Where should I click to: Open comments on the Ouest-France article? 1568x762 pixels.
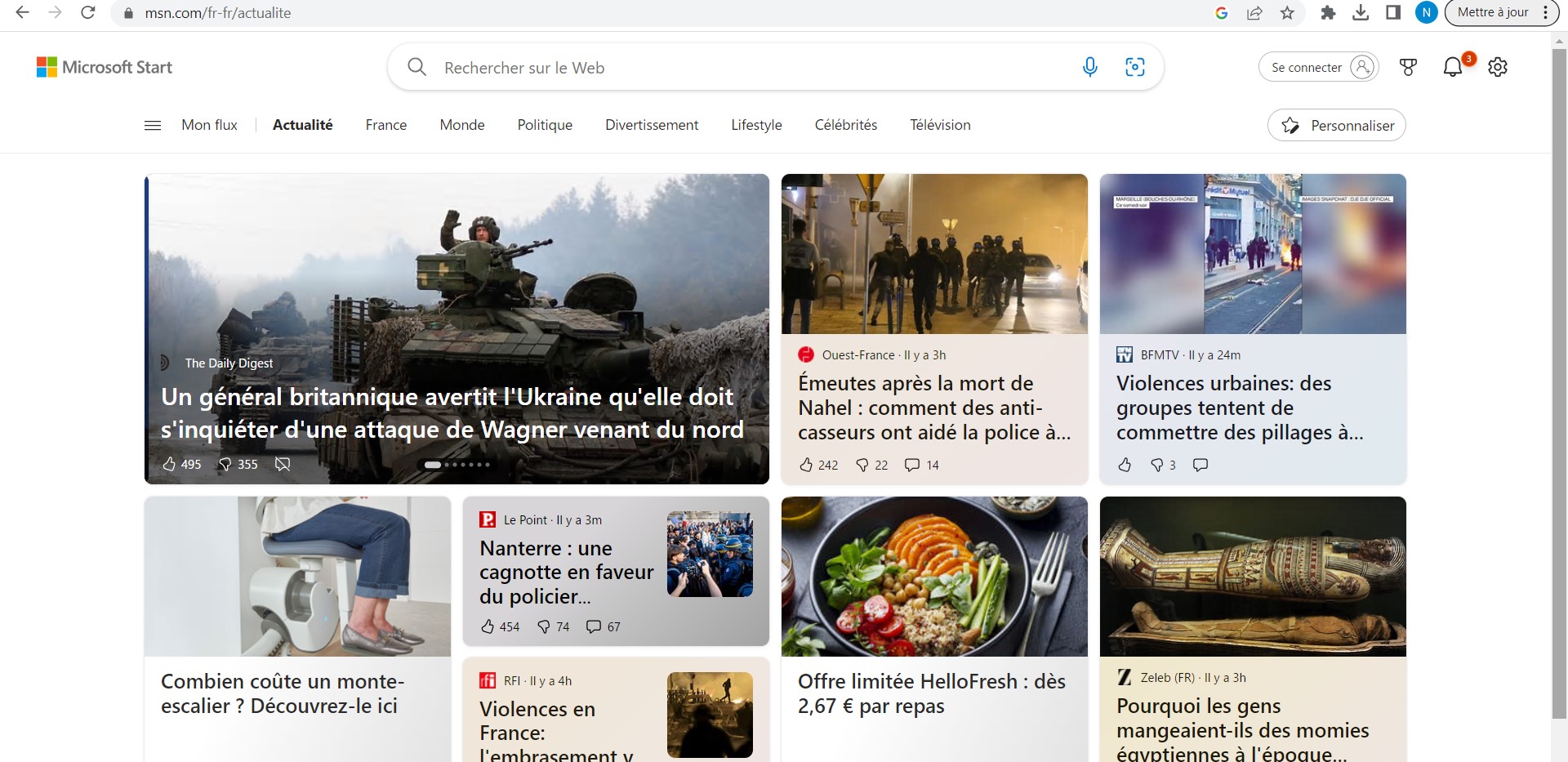tap(912, 465)
